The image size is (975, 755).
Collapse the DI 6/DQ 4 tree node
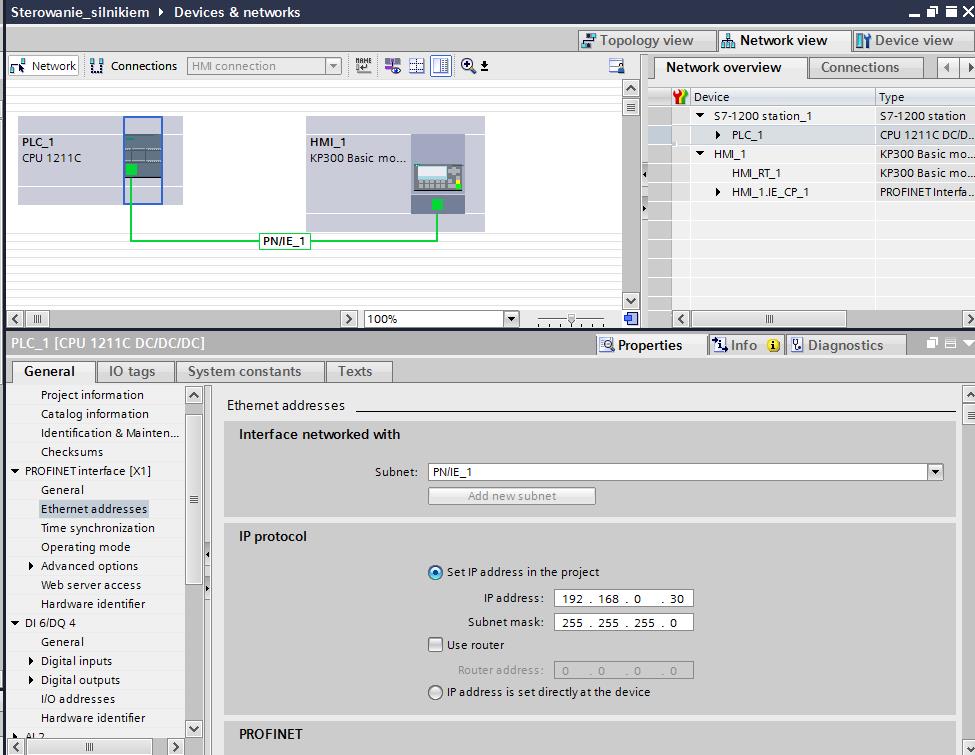pos(16,623)
